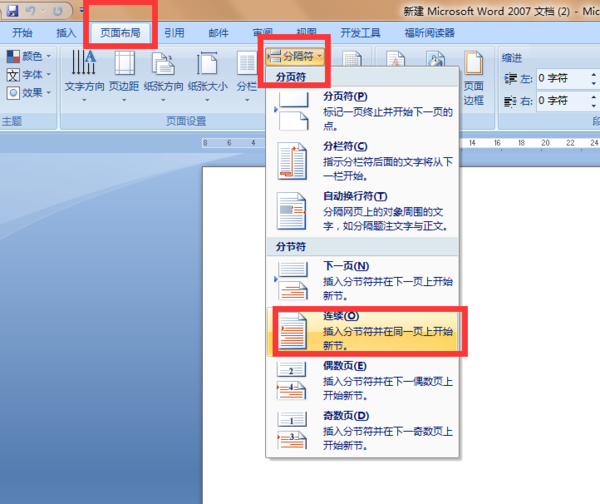Click the Save icon in quick access toolbar
Screen dimensions: 600x504
(x=12, y=11)
